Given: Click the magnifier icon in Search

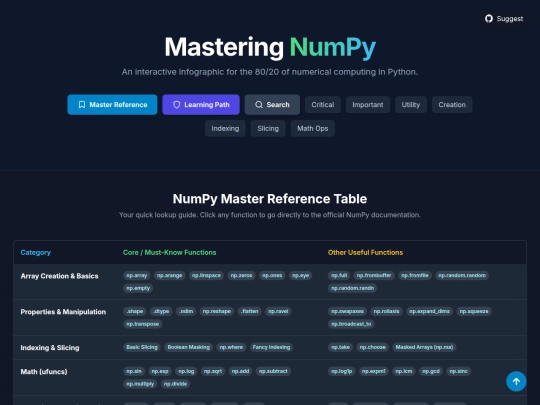Looking at the screenshot, I should (x=259, y=105).
